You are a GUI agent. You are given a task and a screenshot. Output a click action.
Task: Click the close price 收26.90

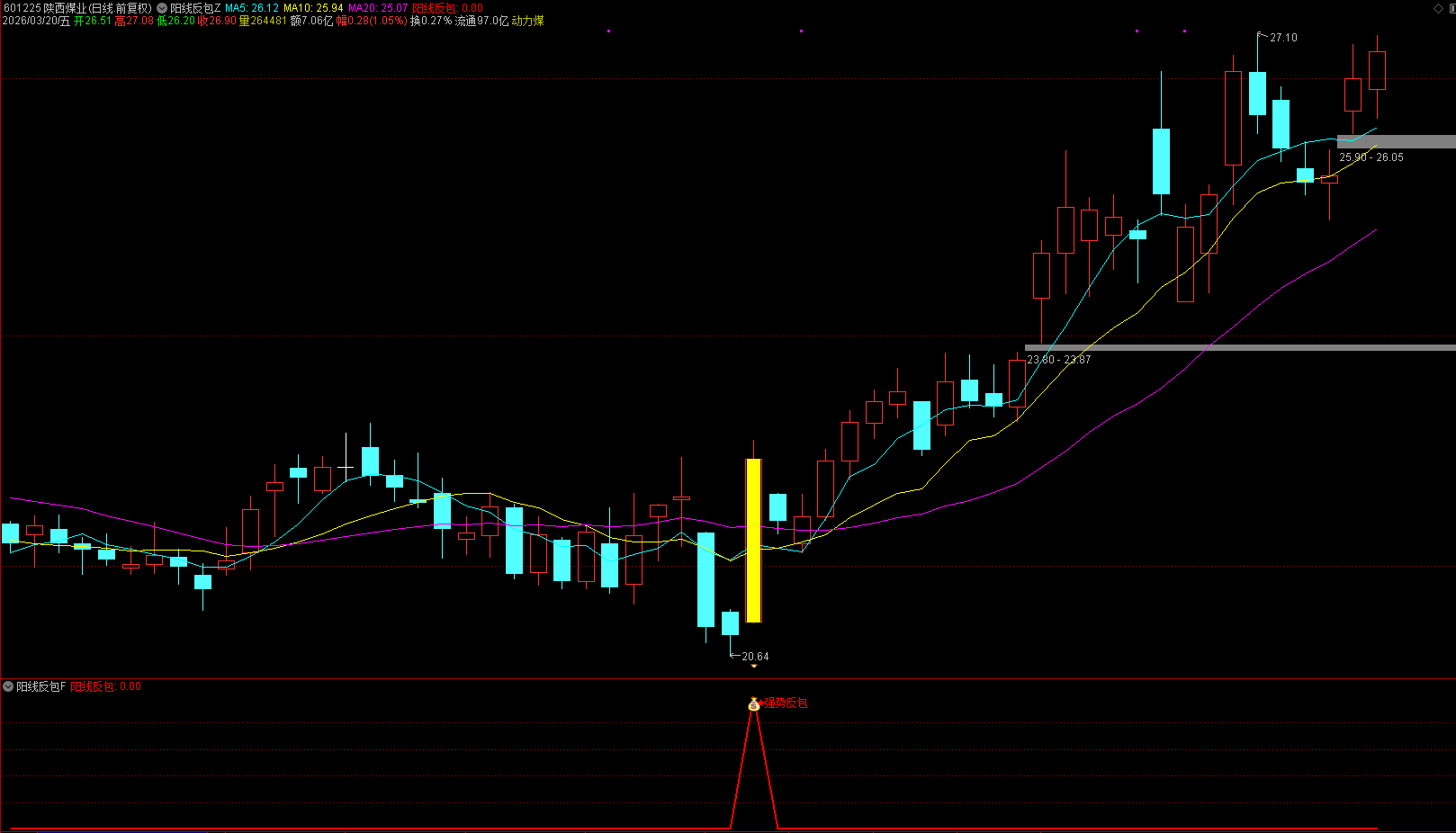coord(217,21)
